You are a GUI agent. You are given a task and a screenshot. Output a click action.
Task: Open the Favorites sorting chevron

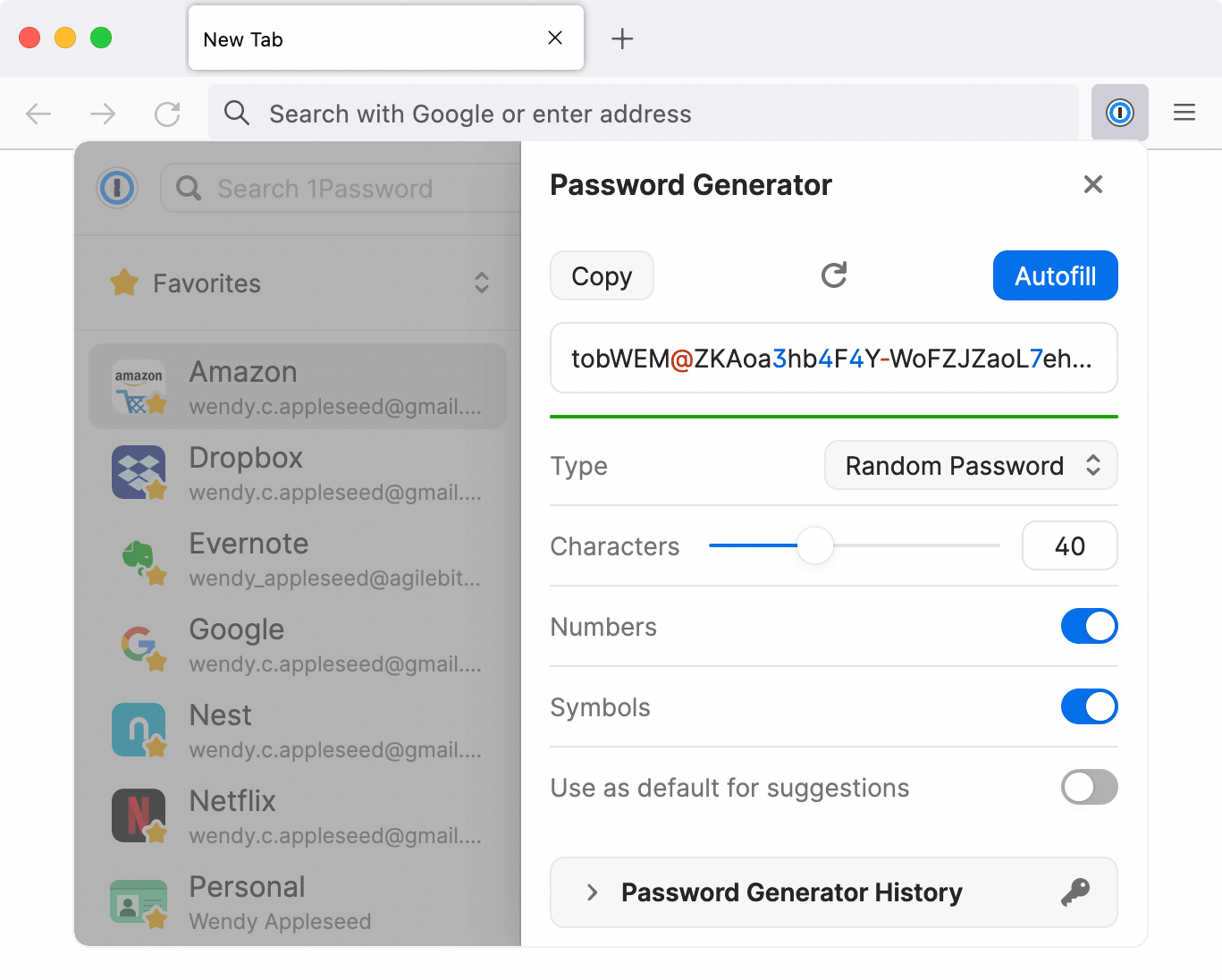[482, 283]
